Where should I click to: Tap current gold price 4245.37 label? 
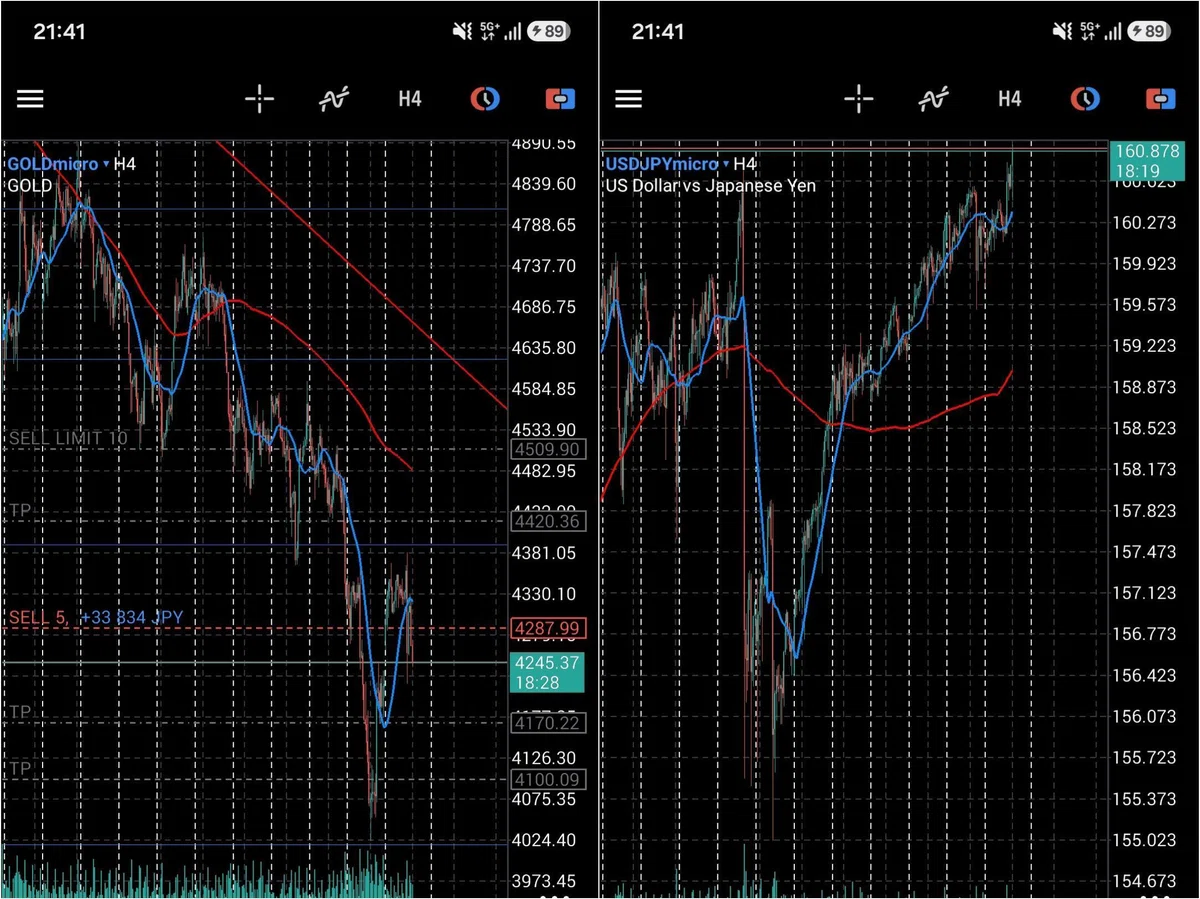tap(548, 671)
